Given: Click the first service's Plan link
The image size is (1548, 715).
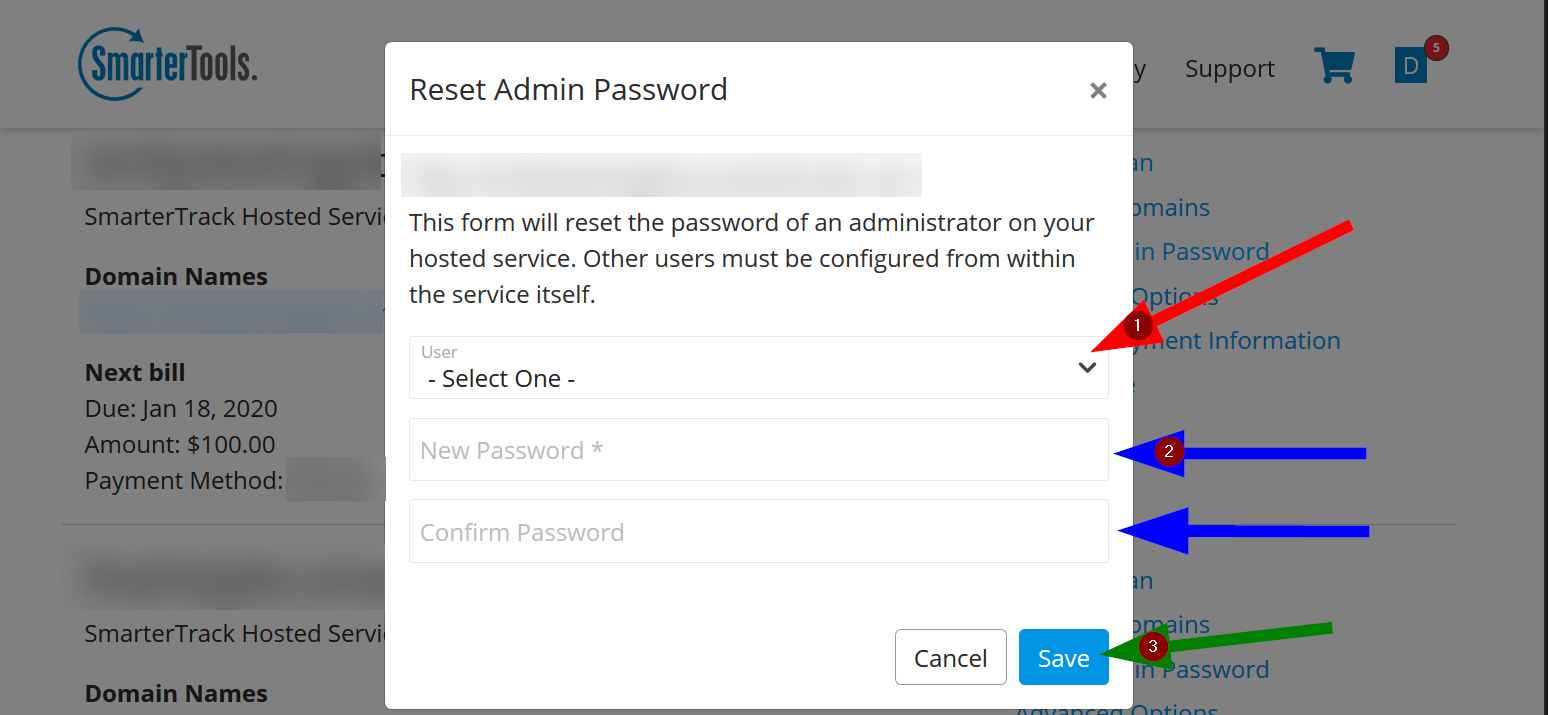Looking at the screenshot, I should [1143, 163].
